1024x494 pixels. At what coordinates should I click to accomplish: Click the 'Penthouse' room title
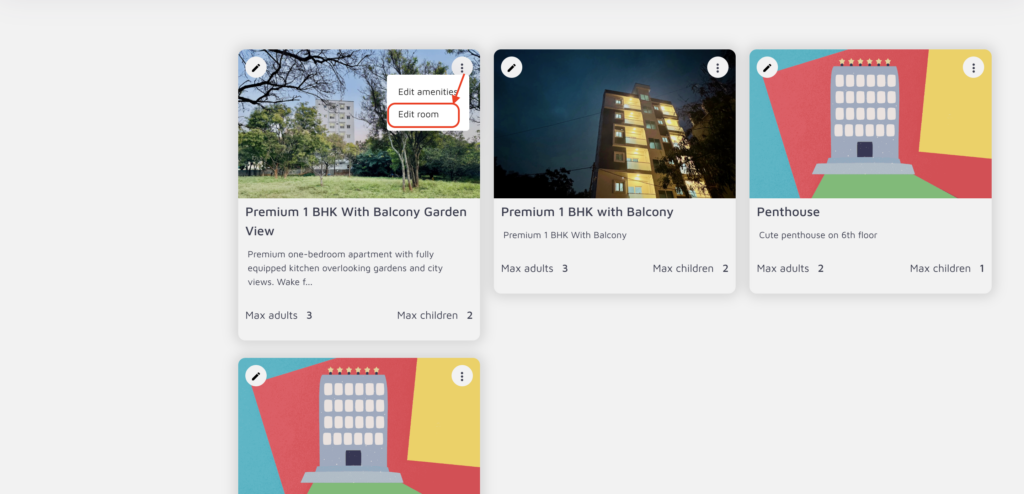pyautogui.click(x=788, y=212)
